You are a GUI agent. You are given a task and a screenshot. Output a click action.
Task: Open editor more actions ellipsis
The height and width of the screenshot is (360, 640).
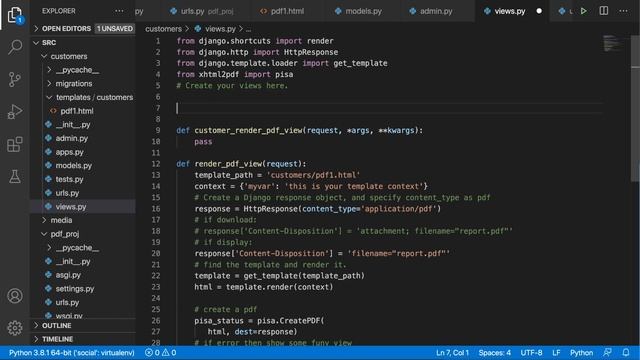pyautogui.click(x=623, y=11)
